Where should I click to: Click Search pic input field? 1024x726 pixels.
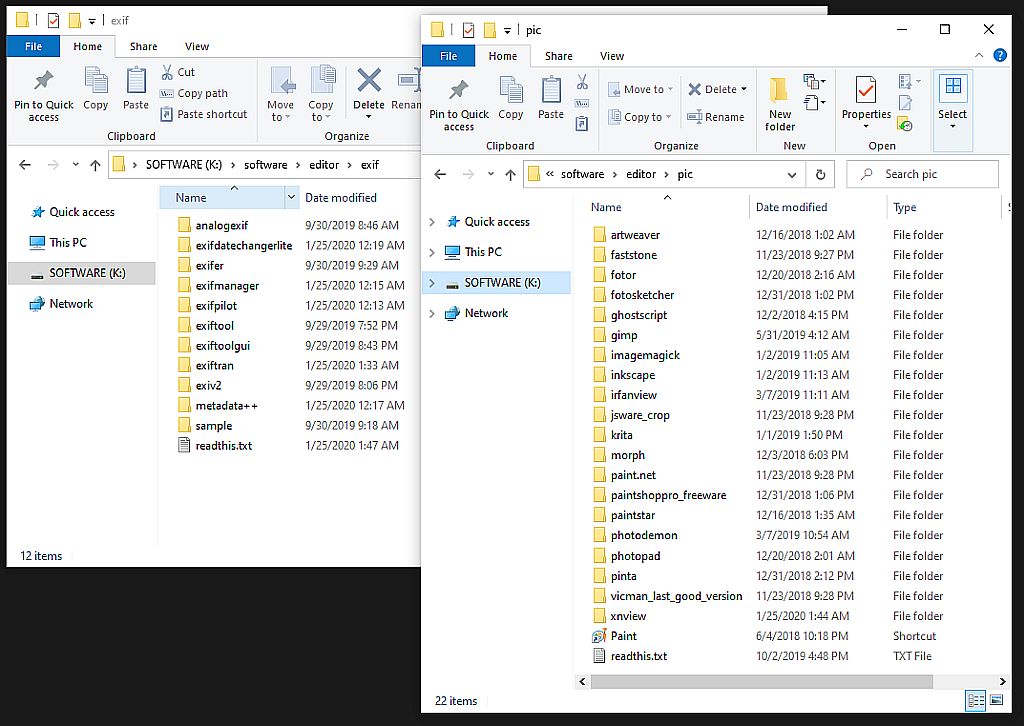coord(922,174)
